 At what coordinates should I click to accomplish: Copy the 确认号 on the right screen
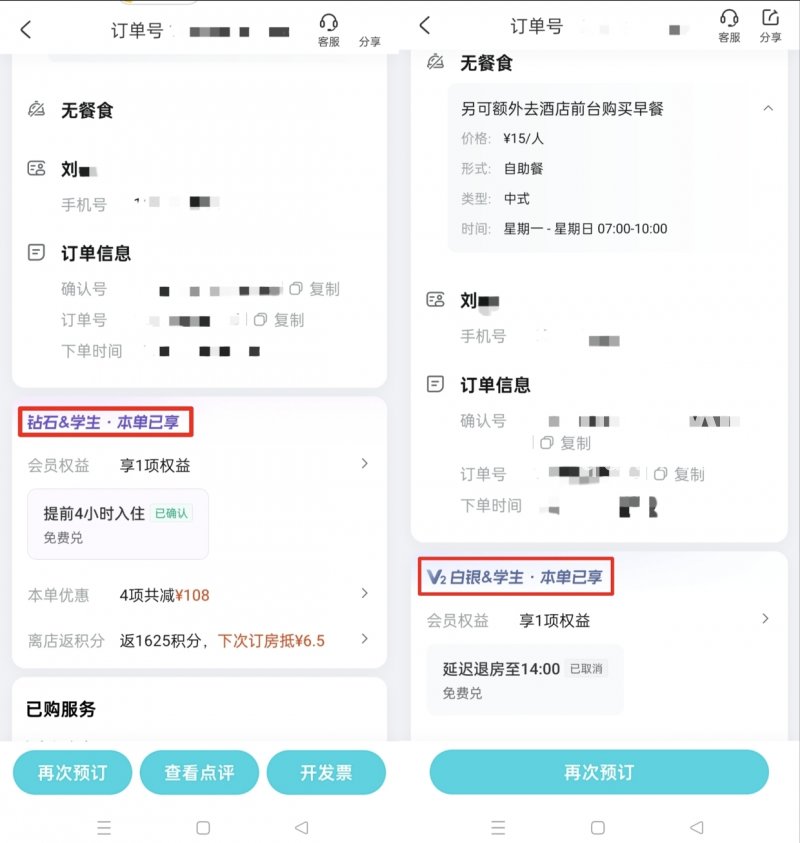566,443
